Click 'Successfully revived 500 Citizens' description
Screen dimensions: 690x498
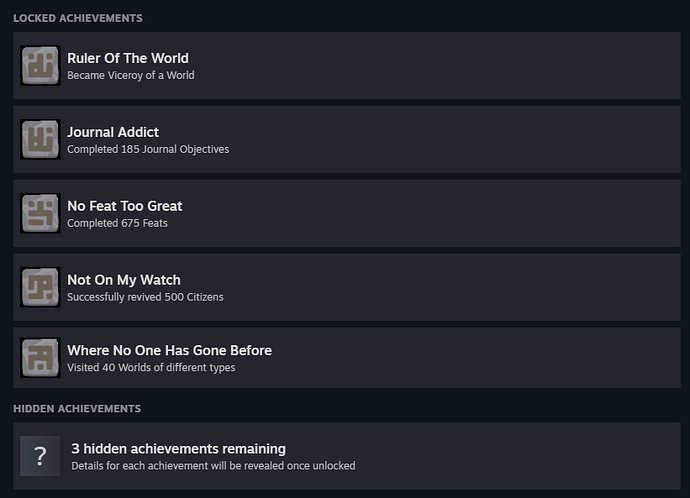coord(145,297)
